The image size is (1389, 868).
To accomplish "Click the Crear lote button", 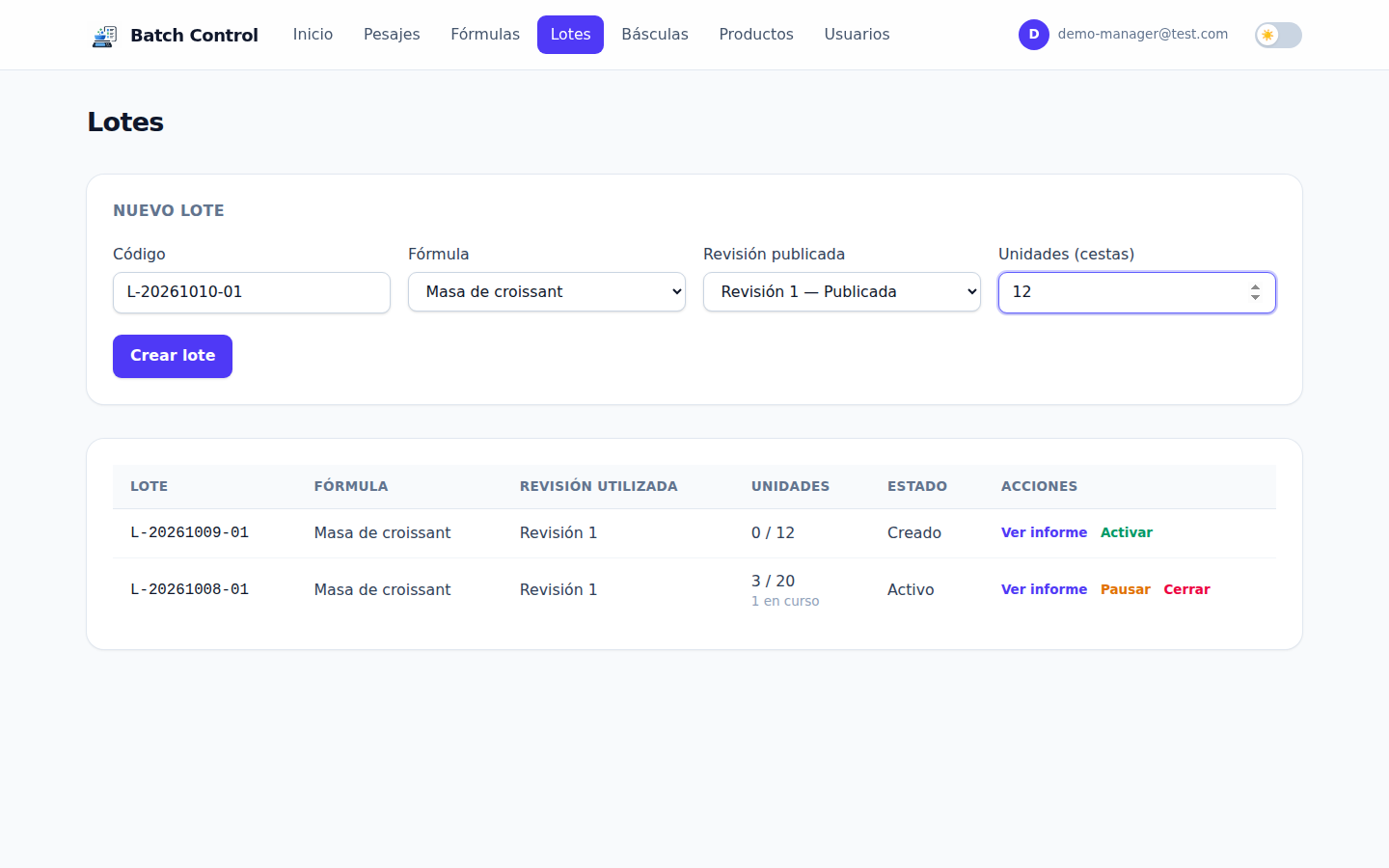I will [x=173, y=356].
